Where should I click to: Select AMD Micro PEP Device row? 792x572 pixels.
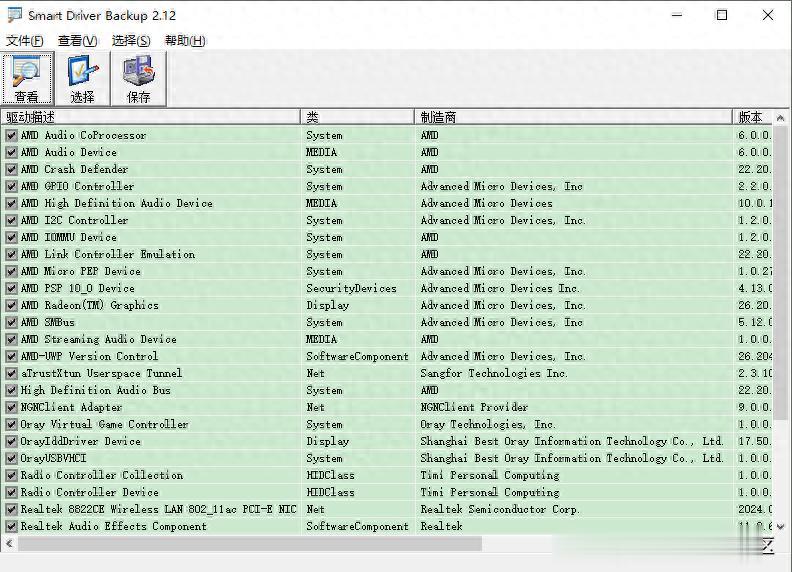(x=386, y=271)
